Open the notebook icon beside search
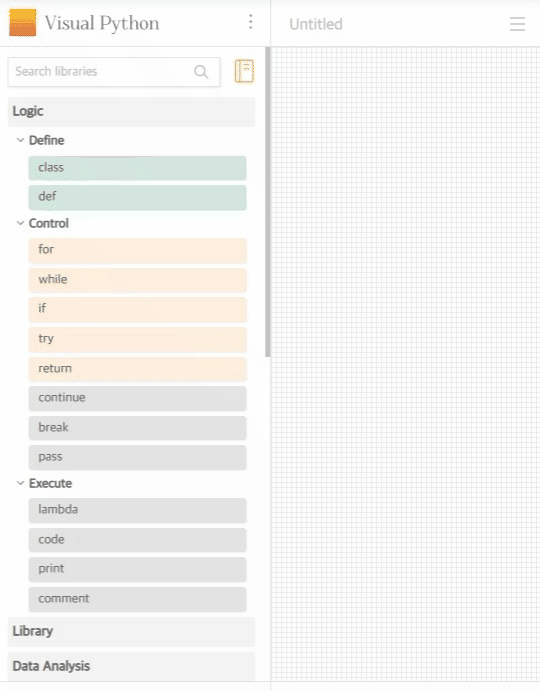This screenshot has height=691, width=540. click(244, 71)
